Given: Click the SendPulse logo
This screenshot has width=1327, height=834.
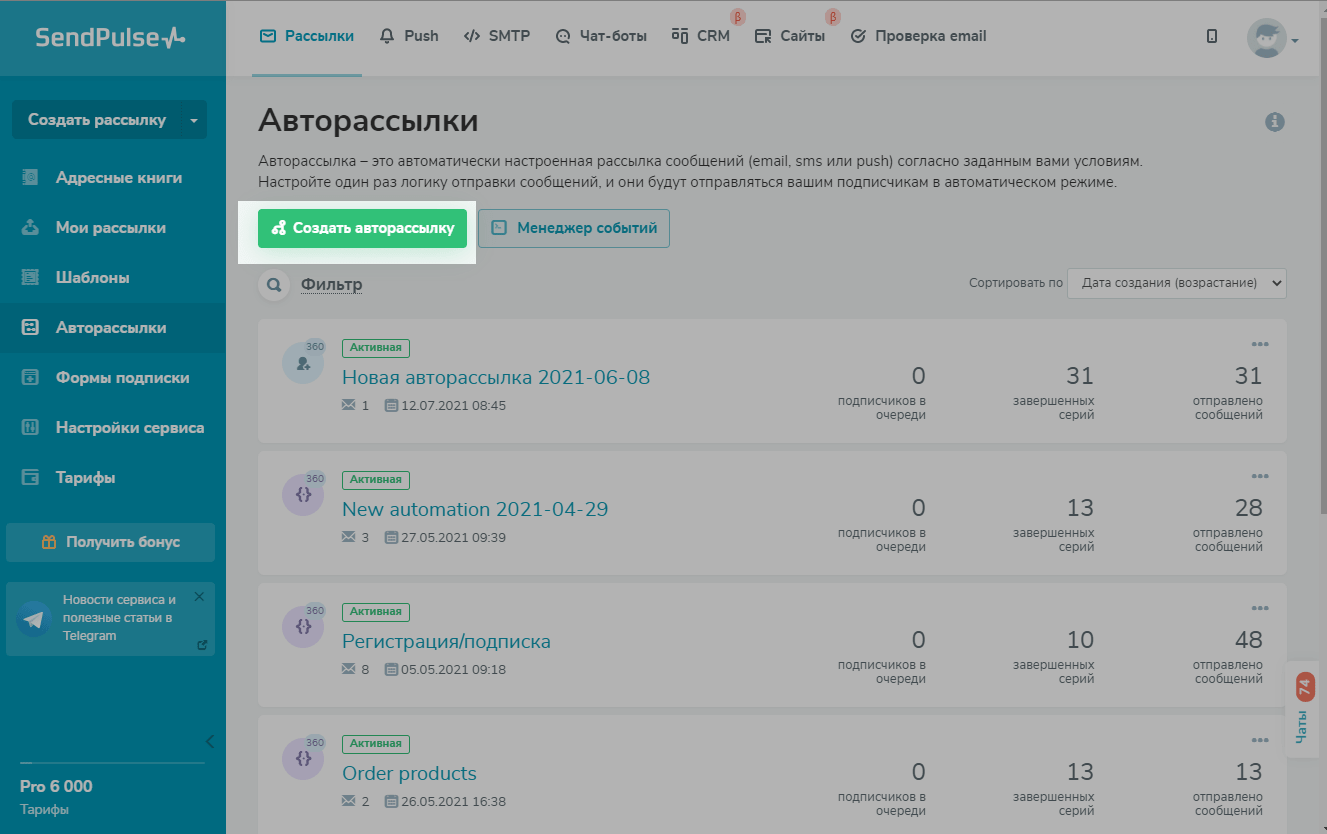Looking at the screenshot, I should [110, 38].
